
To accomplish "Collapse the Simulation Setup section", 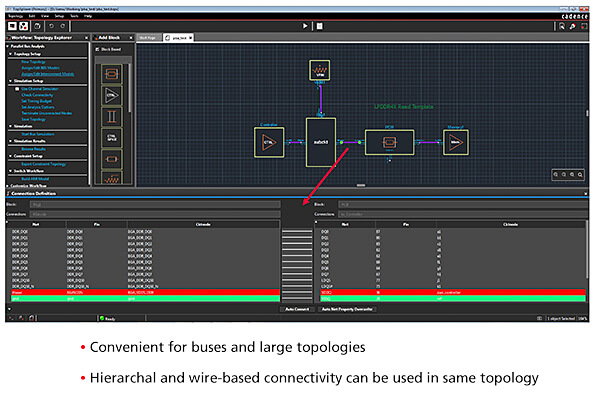I will pos(5,81).
